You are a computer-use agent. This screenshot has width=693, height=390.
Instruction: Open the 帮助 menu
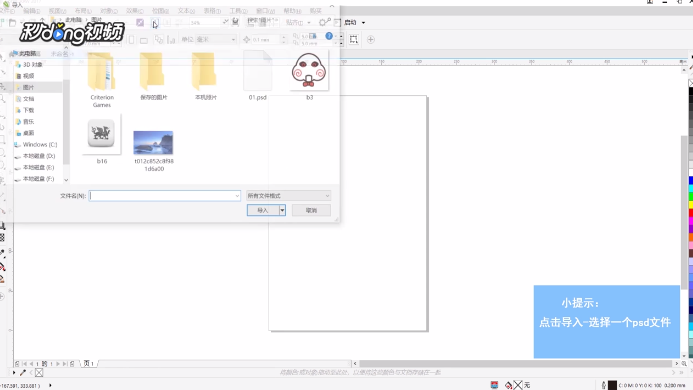point(292,11)
